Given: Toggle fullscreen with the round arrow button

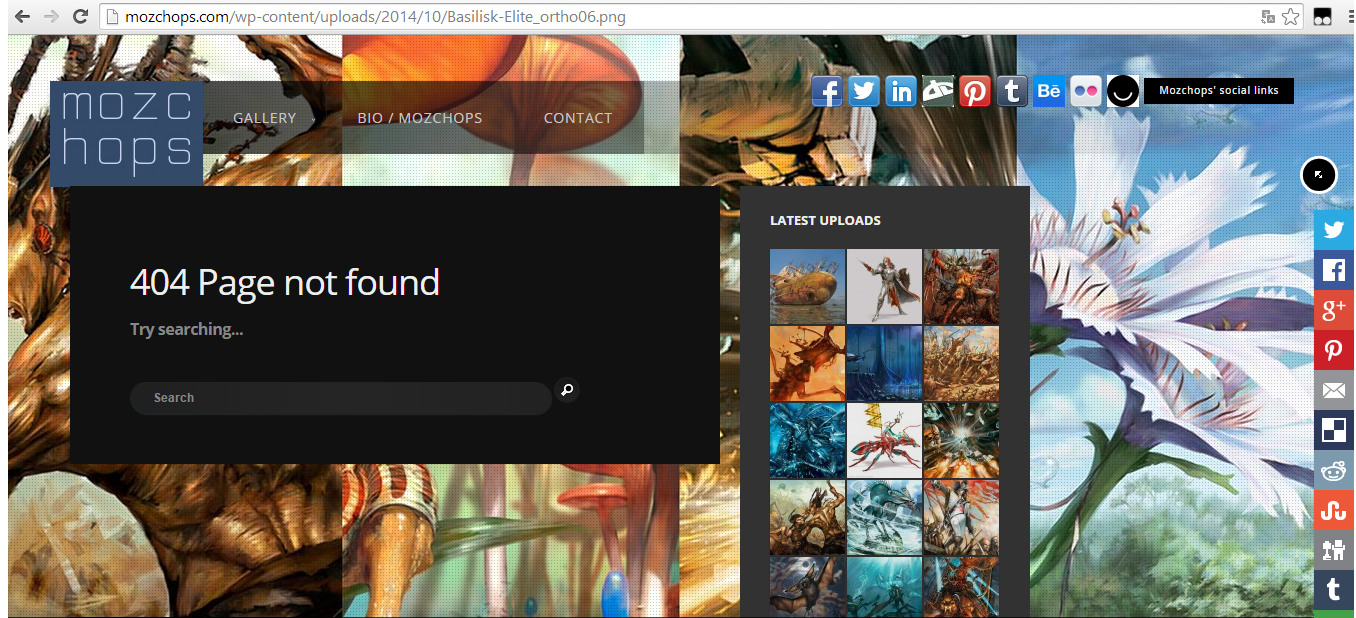Looking at the screenshot, I should pos(1319,175).
